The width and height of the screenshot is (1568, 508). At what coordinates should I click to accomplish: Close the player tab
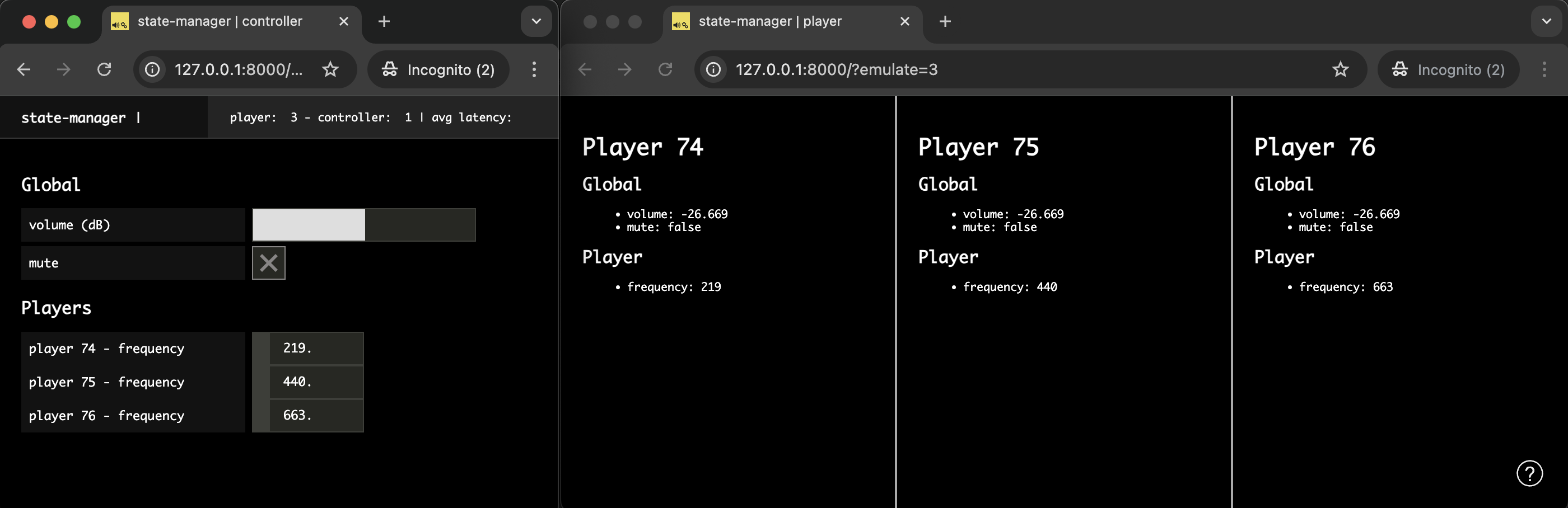point(904,21)
